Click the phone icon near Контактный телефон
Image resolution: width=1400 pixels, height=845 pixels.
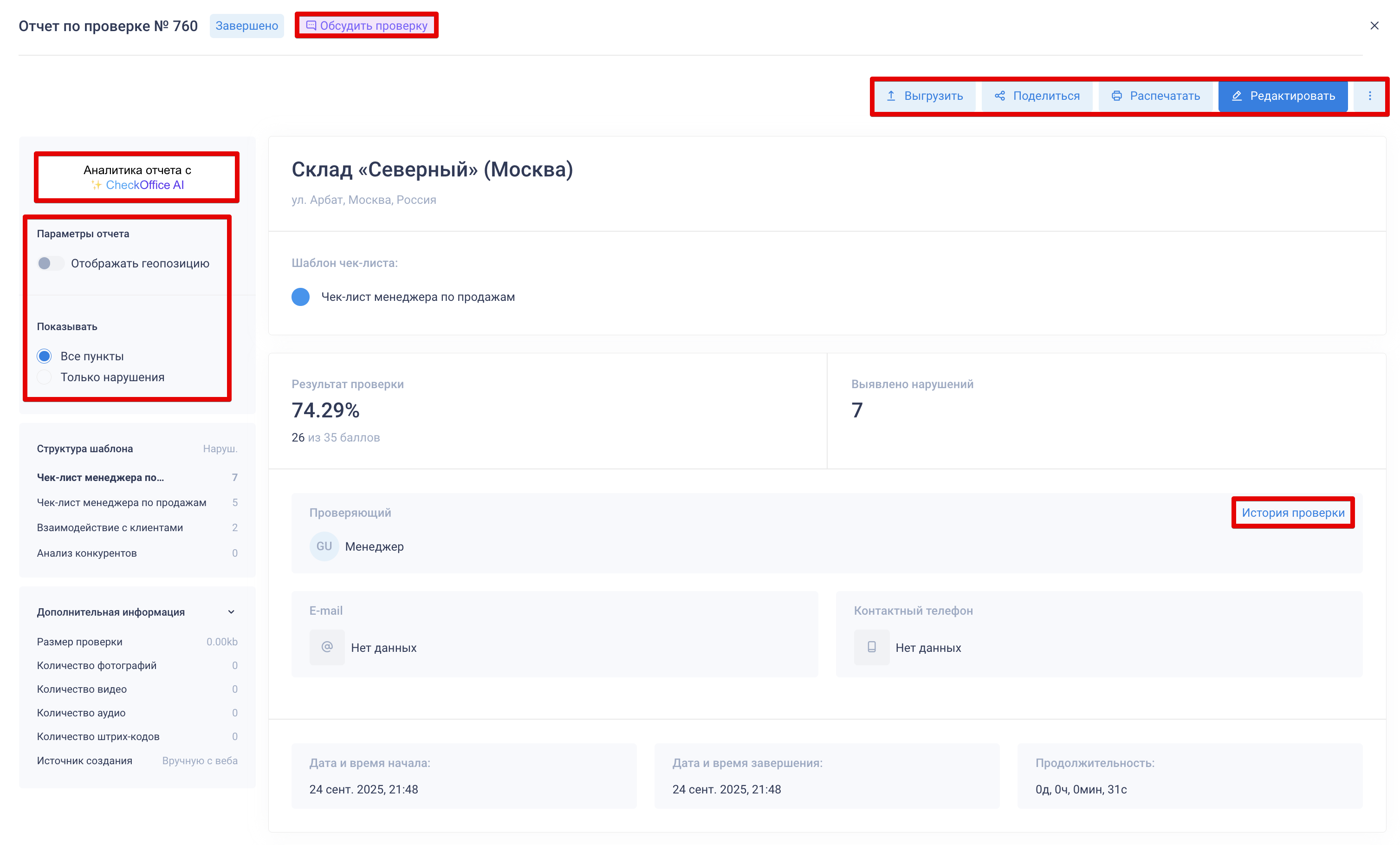tap(871, 647)
